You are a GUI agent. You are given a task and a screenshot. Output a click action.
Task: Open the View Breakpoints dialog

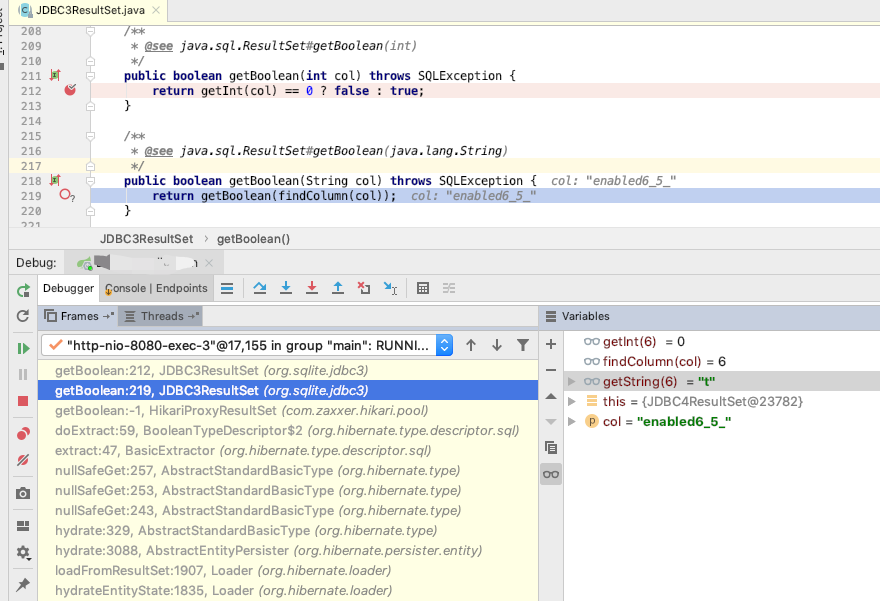(23, 434)
